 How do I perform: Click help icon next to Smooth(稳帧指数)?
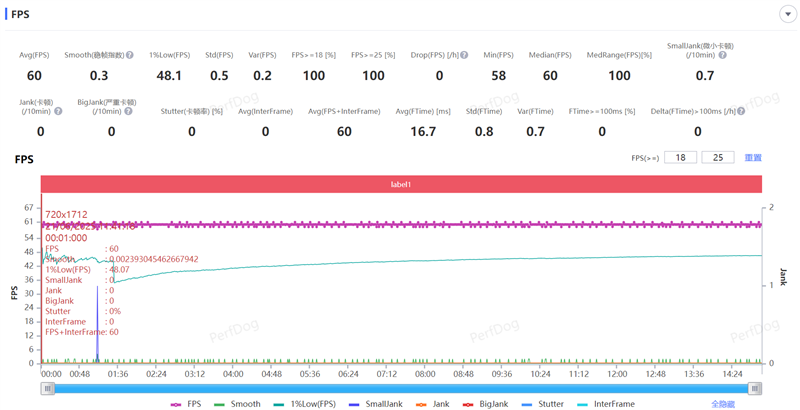point(130,55)
